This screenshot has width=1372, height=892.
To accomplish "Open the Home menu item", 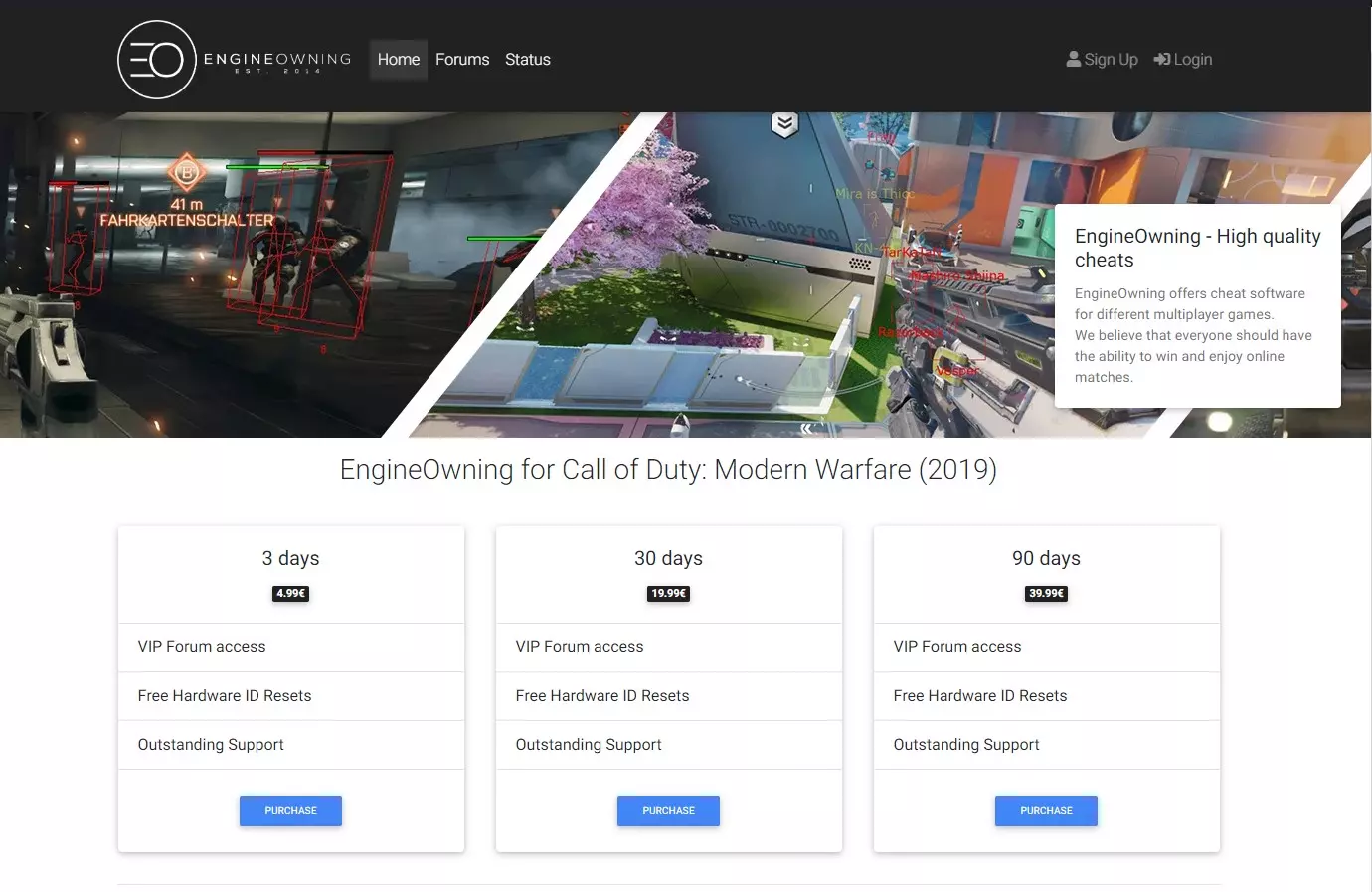I will [399, 60].
